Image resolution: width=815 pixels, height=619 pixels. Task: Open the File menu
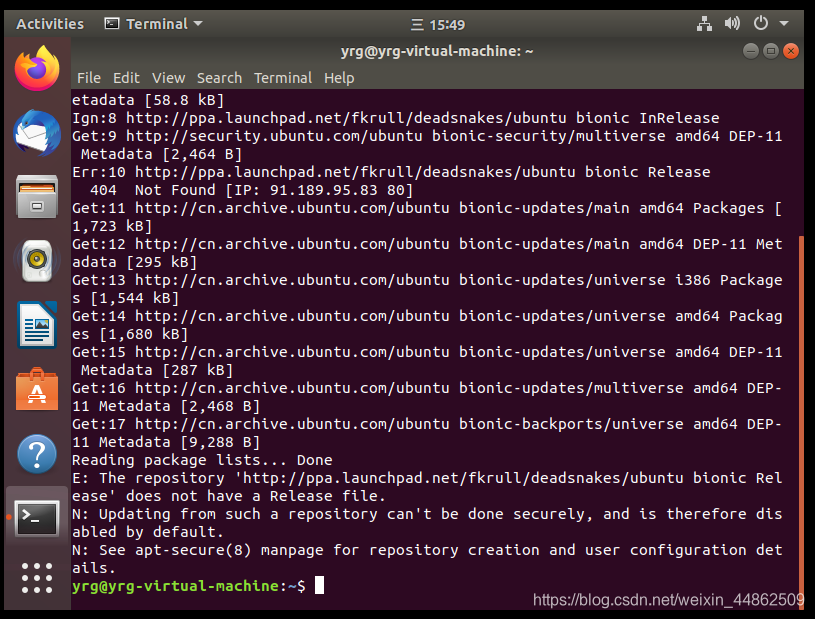(x=89, y=78)
